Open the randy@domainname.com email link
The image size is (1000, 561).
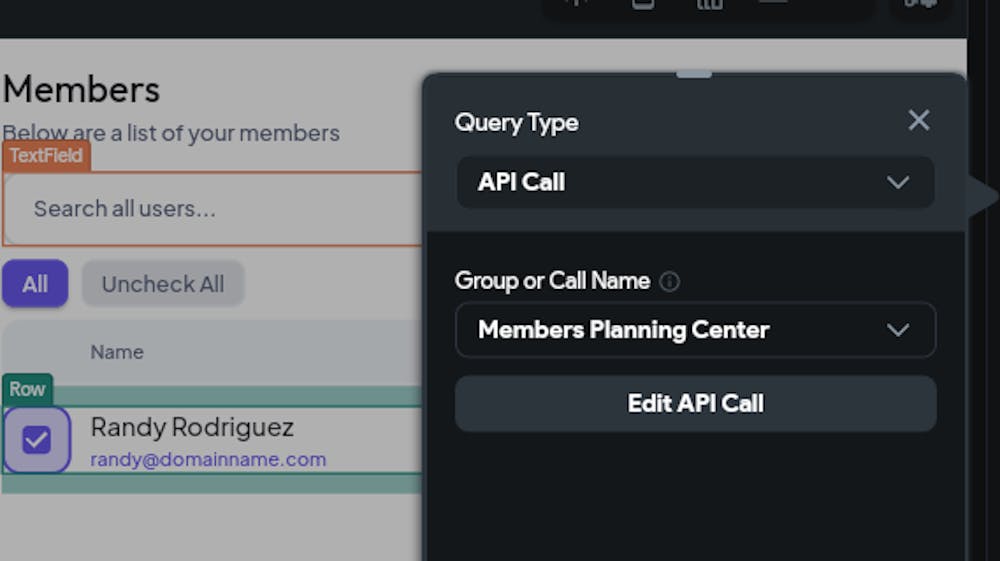[208, 460]
